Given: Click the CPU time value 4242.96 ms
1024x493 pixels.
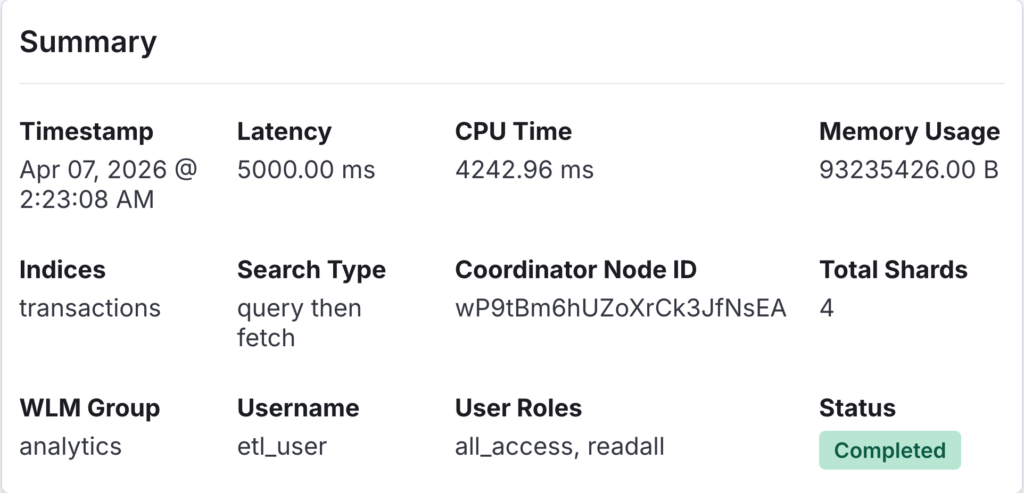Looking at the screenshot, I should click(x=524, y=170).
